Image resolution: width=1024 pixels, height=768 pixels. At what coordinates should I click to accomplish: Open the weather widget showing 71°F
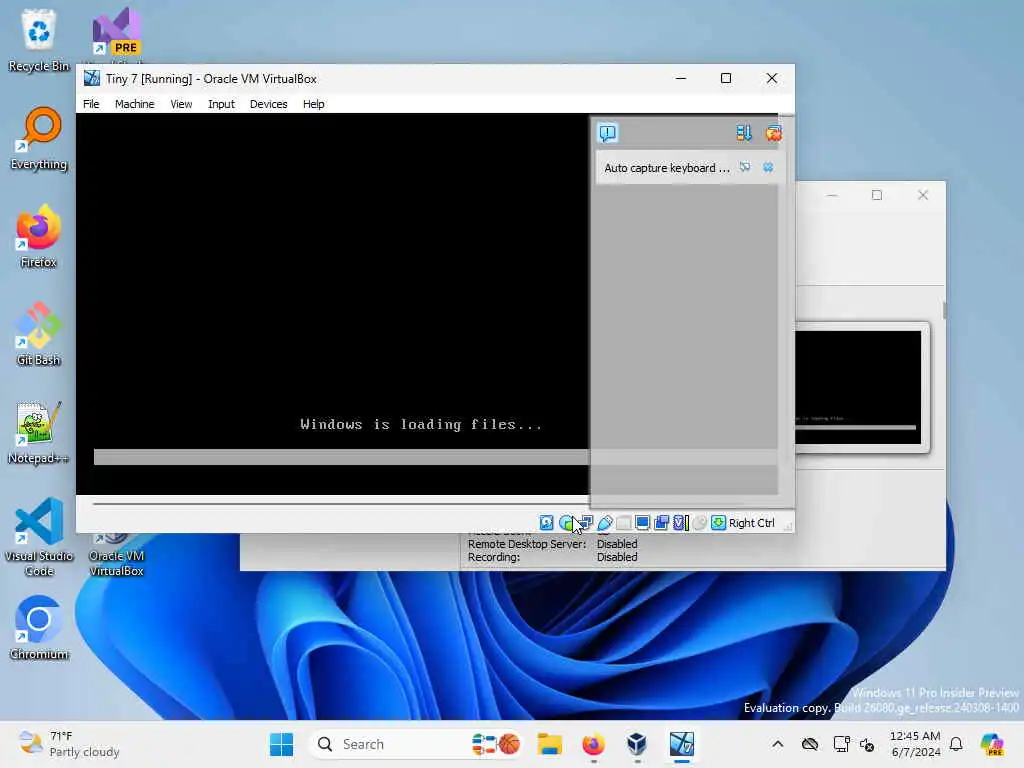coord(69,744)
